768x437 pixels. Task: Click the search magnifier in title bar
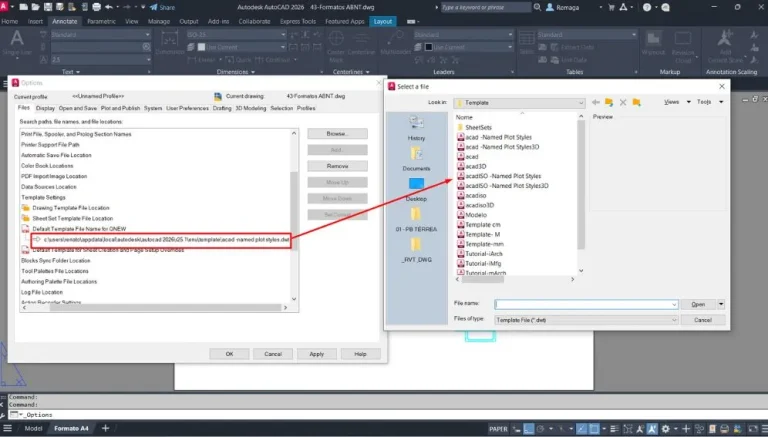pos(537,7)
